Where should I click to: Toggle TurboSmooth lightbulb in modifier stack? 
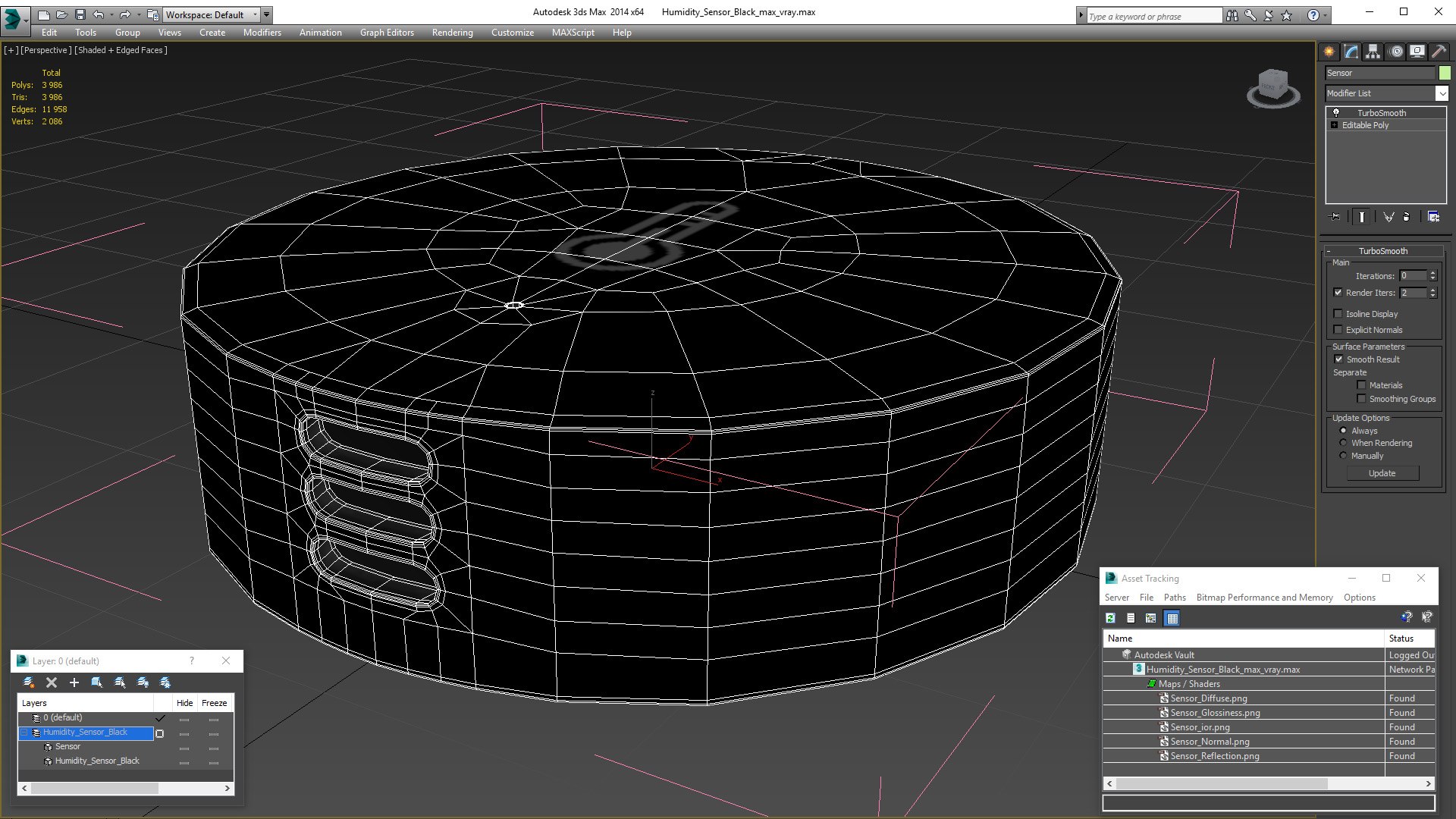[1336, 112]
